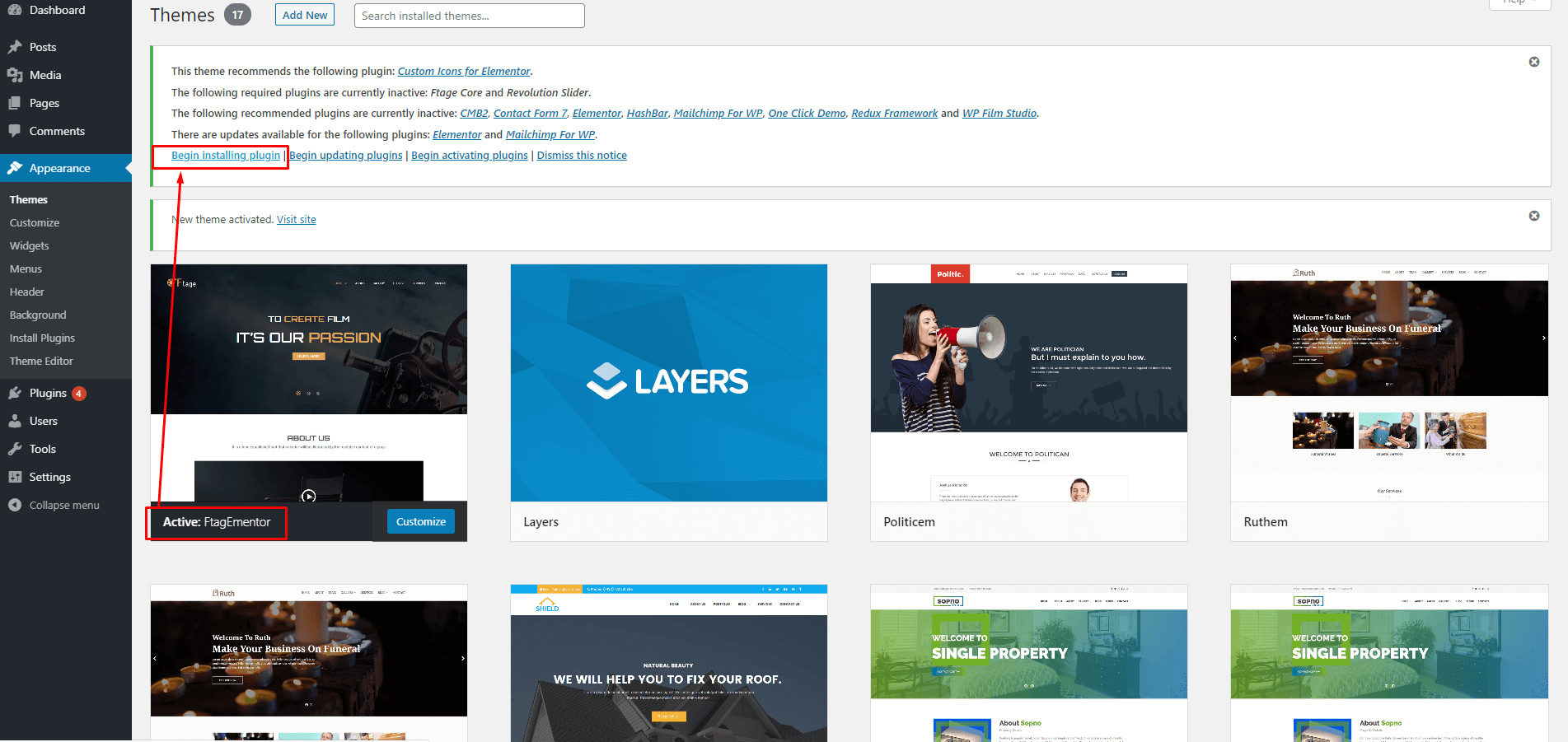This screenshot has width=1568, height=742.
Task: Click the Plugins update count badge
Action: [x=79, y=394]
